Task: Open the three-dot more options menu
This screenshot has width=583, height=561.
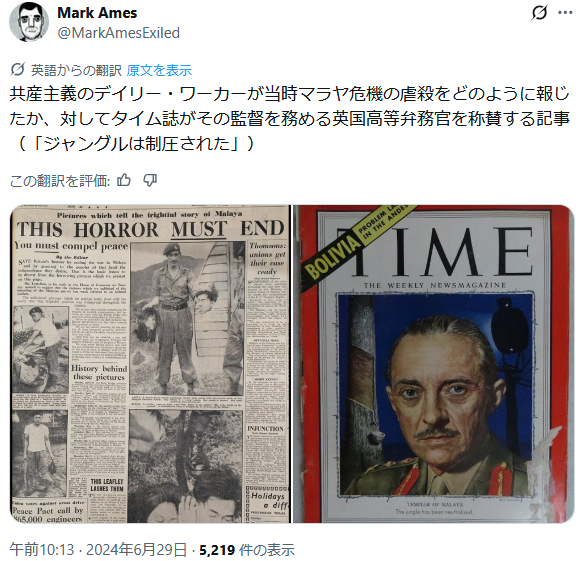Action: tap(565, 13)
